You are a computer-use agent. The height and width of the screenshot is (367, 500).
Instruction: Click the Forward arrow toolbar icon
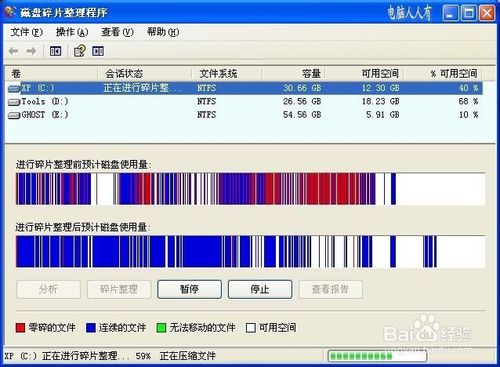click(31, 51)
